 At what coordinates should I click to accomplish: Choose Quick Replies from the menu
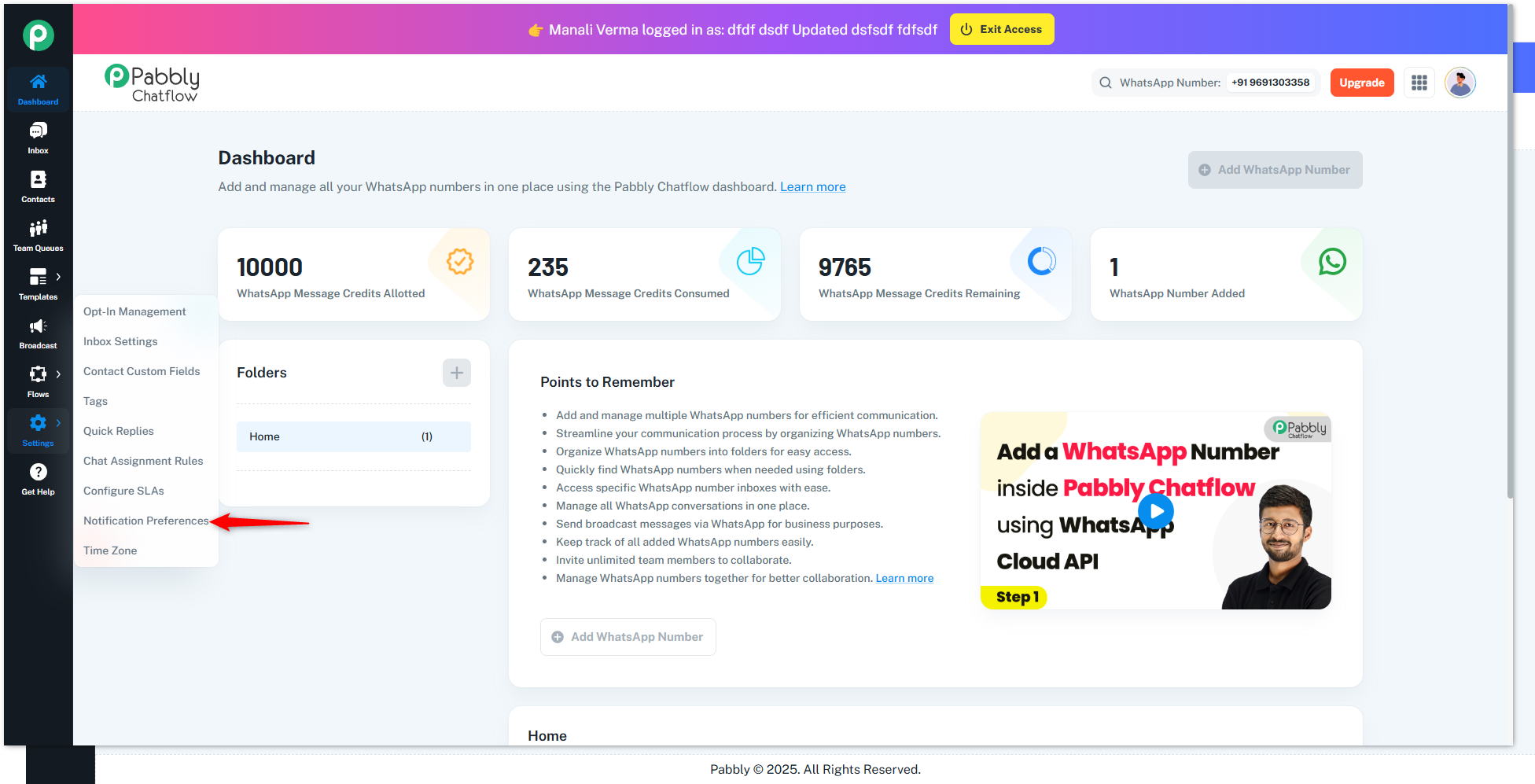[119, 431]
